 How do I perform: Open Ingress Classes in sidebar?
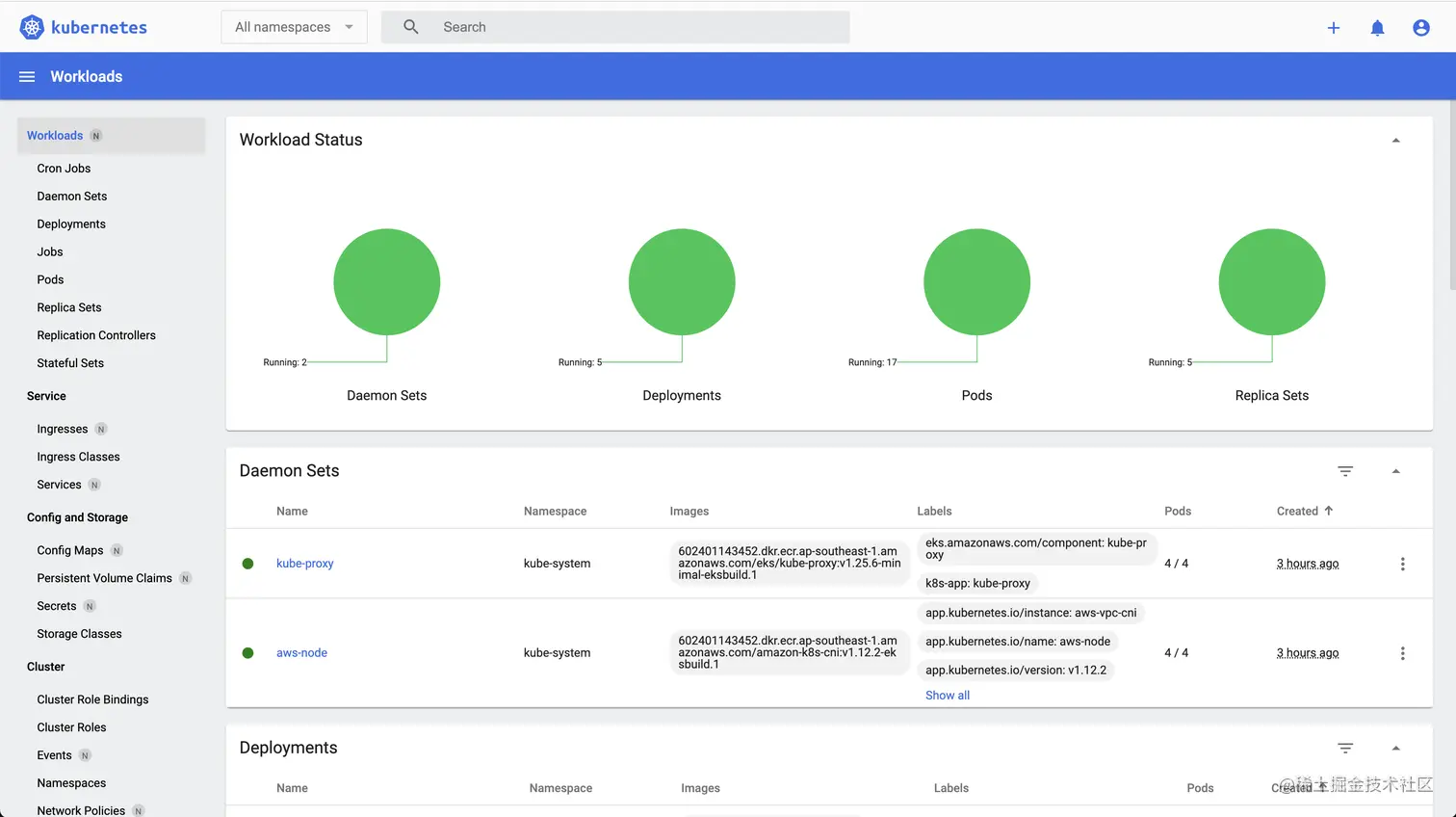click(x=79, y=458)
